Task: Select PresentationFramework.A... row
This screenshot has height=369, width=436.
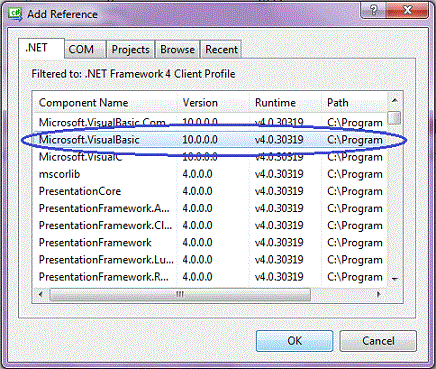Action: (210, 208)
